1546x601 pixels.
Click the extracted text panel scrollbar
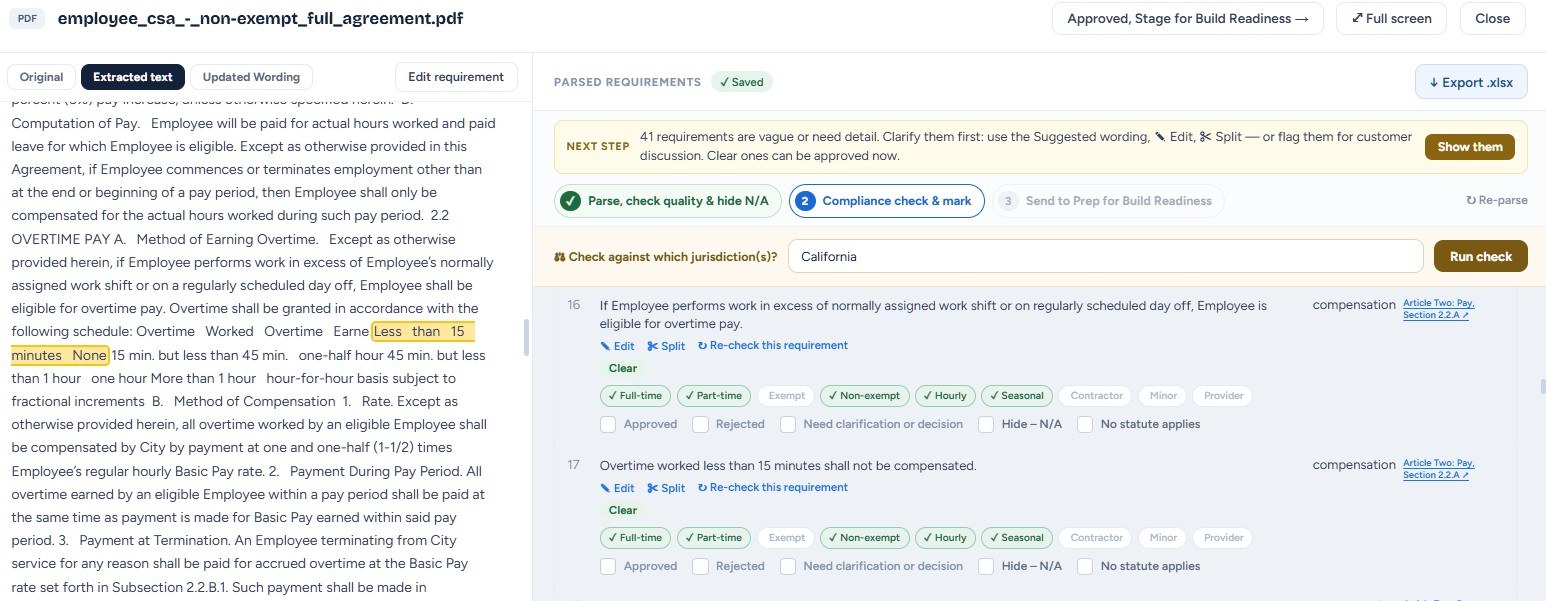tap(526, 337)
